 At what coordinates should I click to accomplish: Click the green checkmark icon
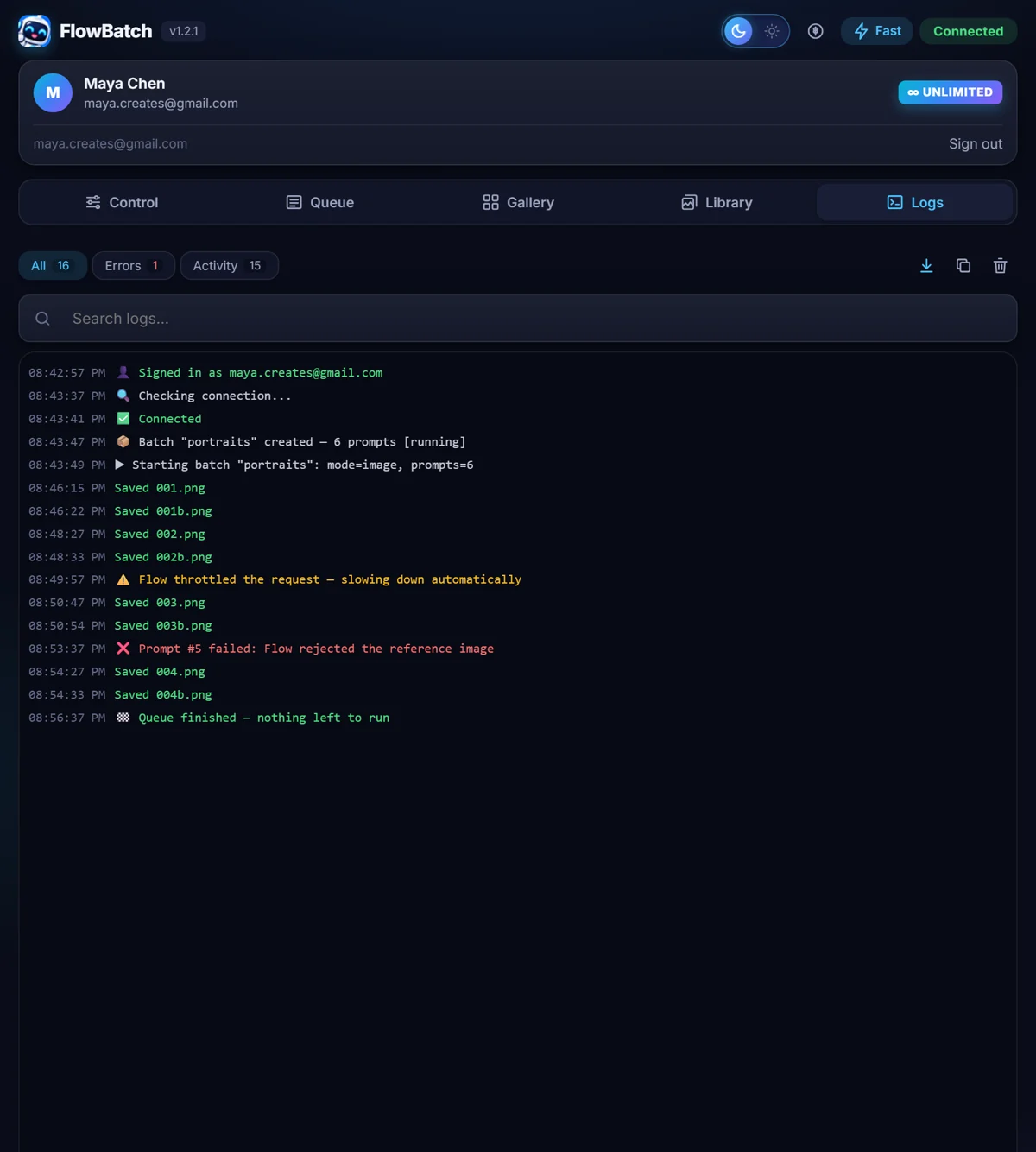click(123, 419)
